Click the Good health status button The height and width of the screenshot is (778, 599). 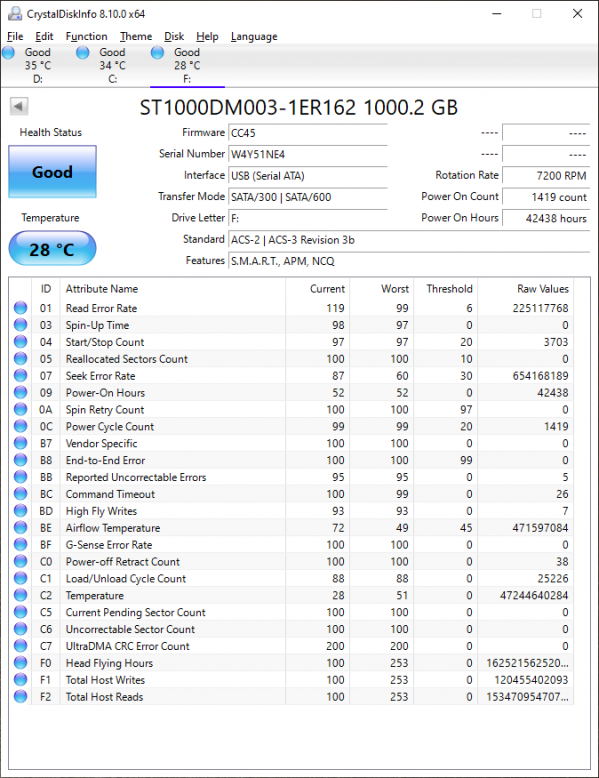pos(53,172)
